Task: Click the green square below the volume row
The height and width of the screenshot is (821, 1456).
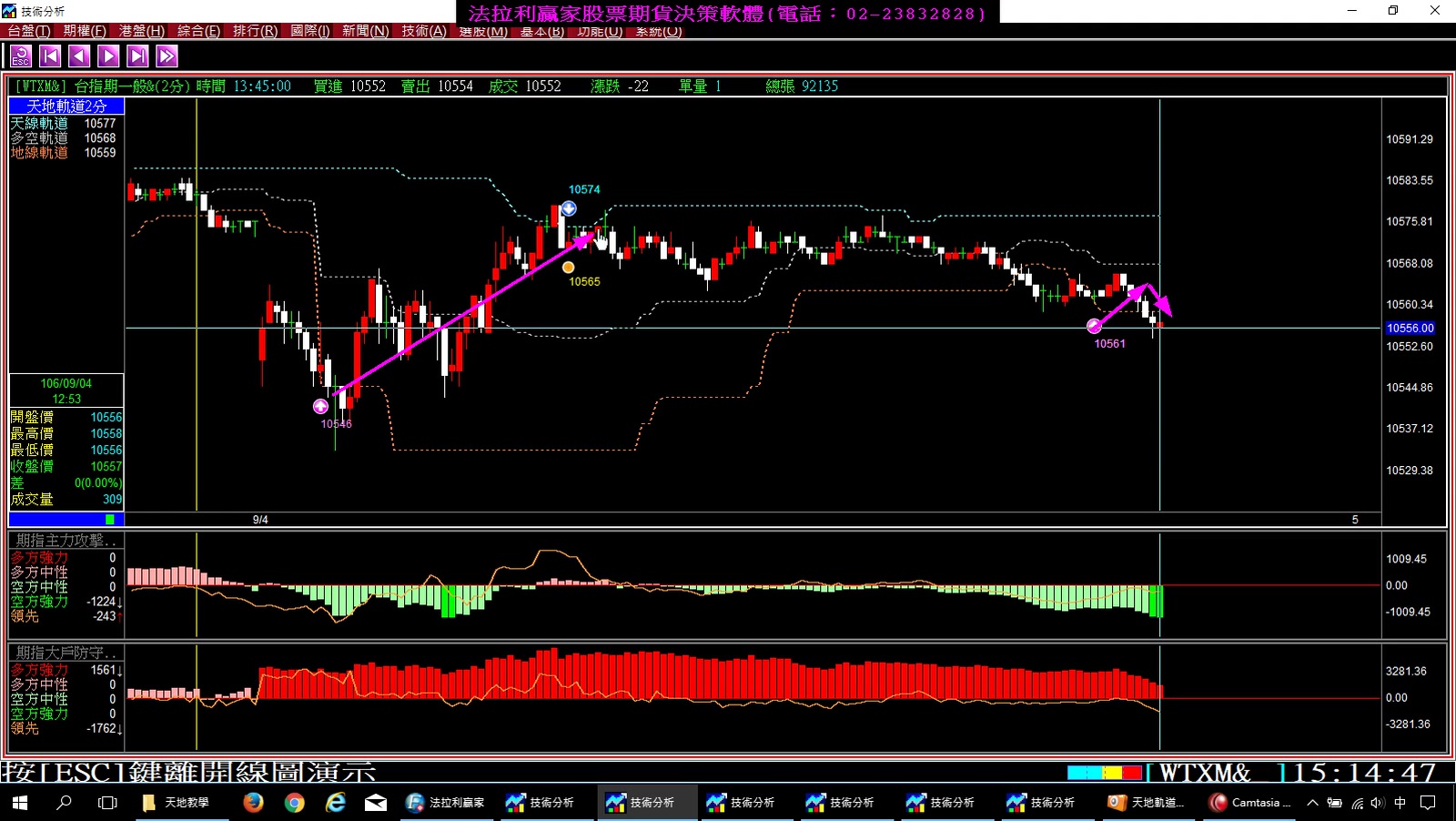Action: 110,520
